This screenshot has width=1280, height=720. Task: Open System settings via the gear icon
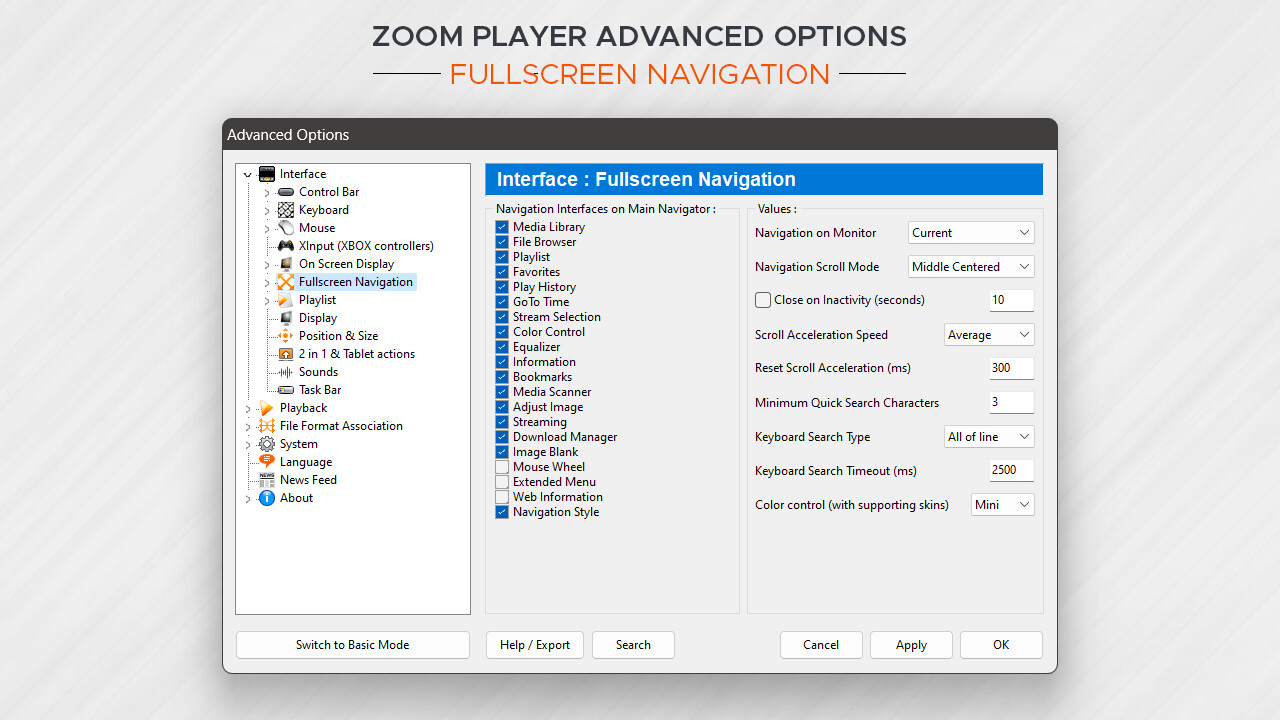pos(268,443)
